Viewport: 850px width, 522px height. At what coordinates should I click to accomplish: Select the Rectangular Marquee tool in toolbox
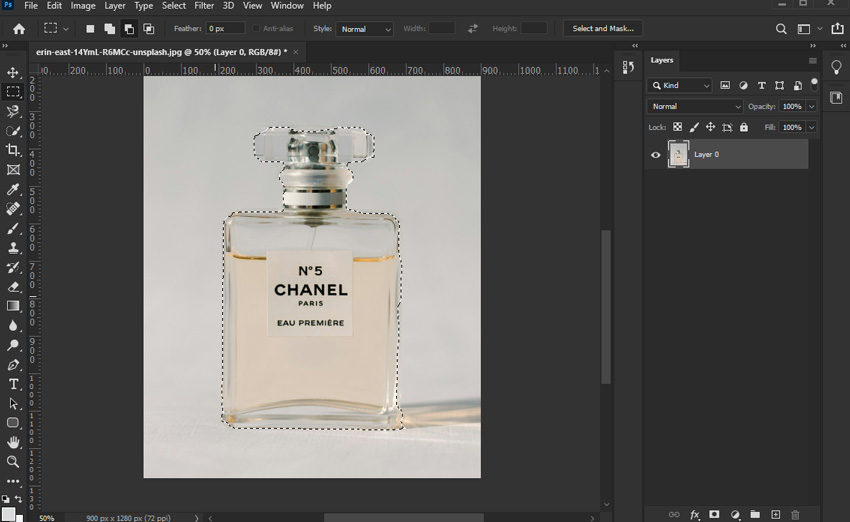13,92
